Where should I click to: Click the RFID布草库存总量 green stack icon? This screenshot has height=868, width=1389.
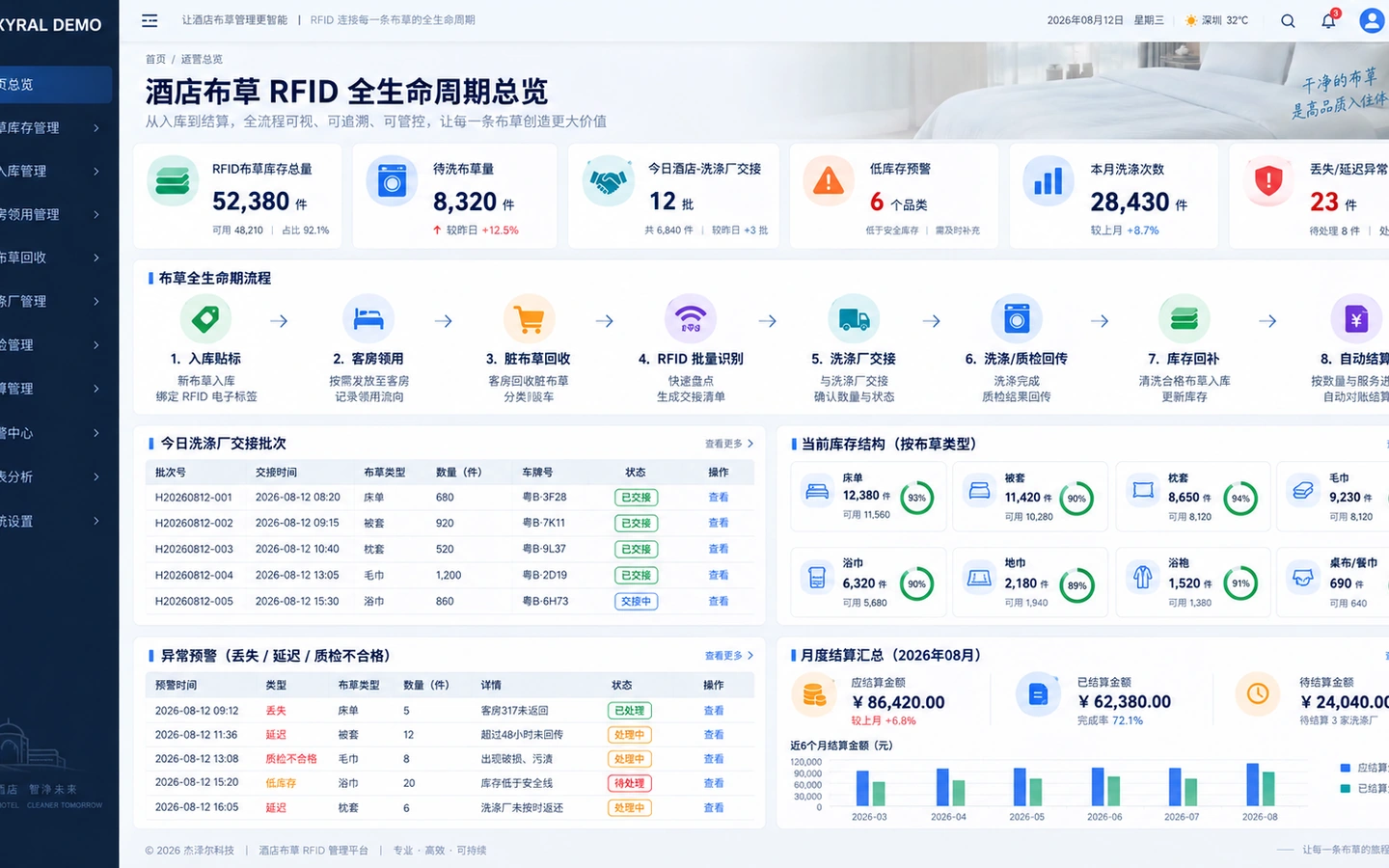174,181
